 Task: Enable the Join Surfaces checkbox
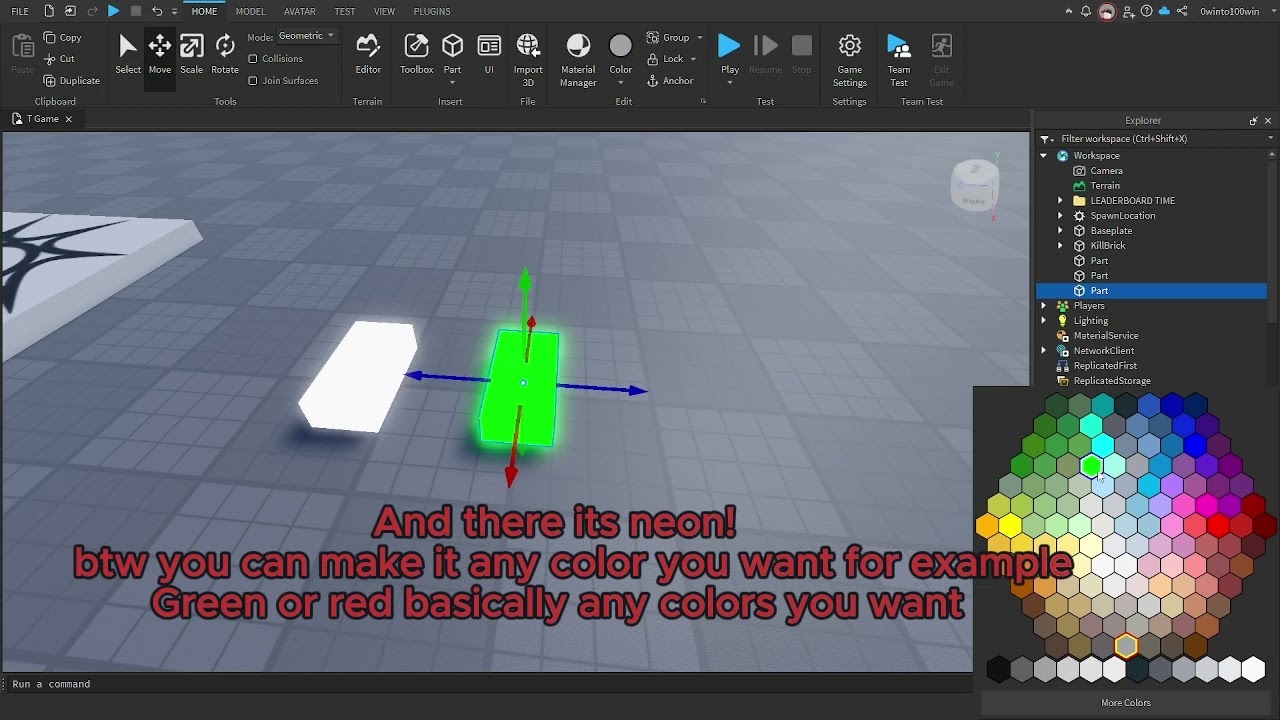coord(253,81)
